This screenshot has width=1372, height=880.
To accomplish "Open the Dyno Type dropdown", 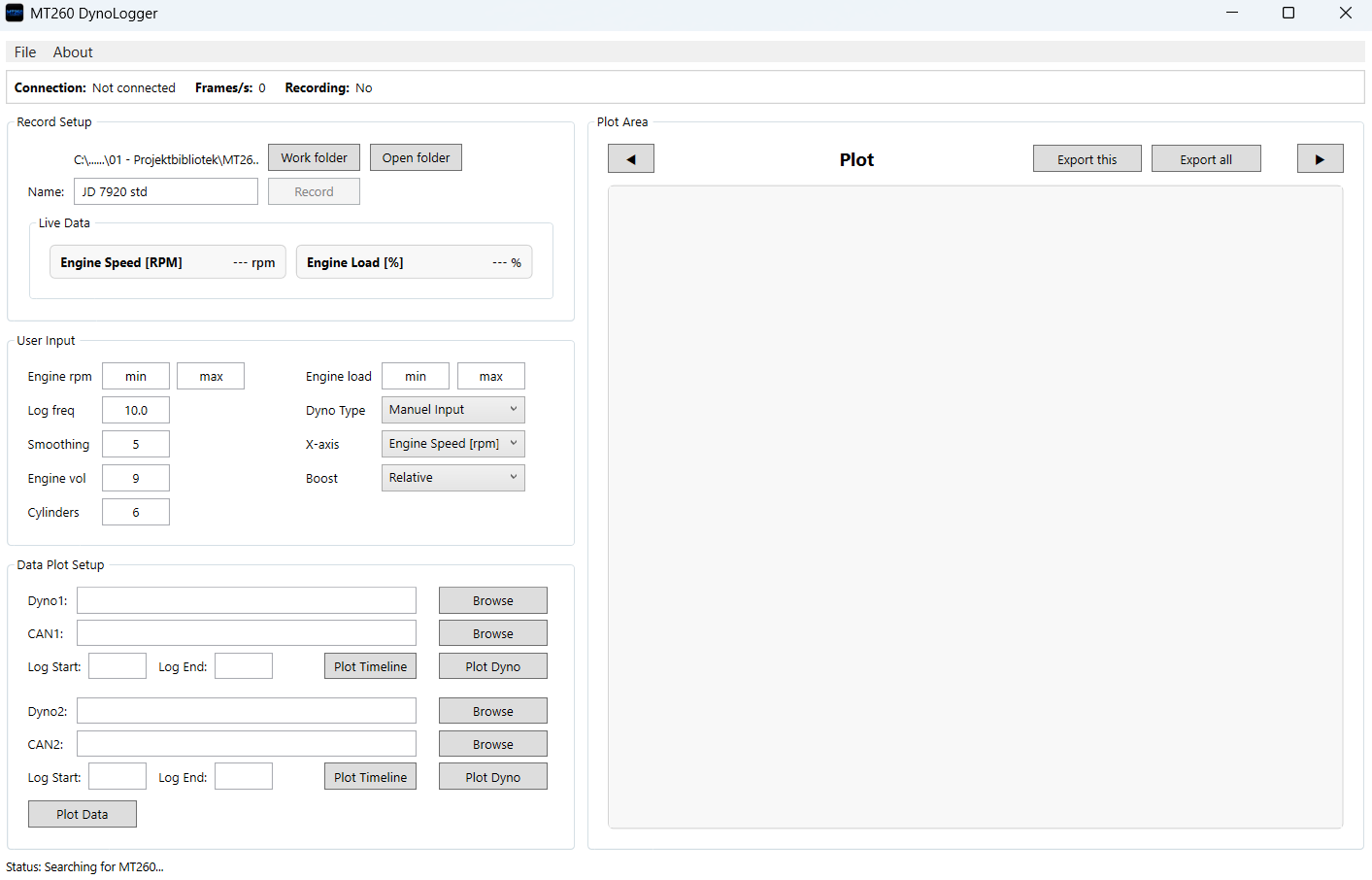I will click(x=453, y=410).
